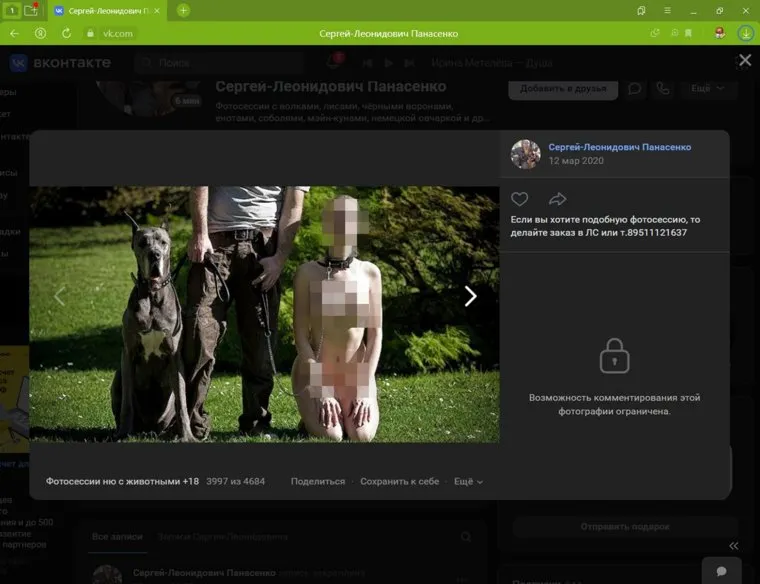The image size is (760, 584).
Task: Open a new browser tab with plus button
Action: (x=183, y=10)
